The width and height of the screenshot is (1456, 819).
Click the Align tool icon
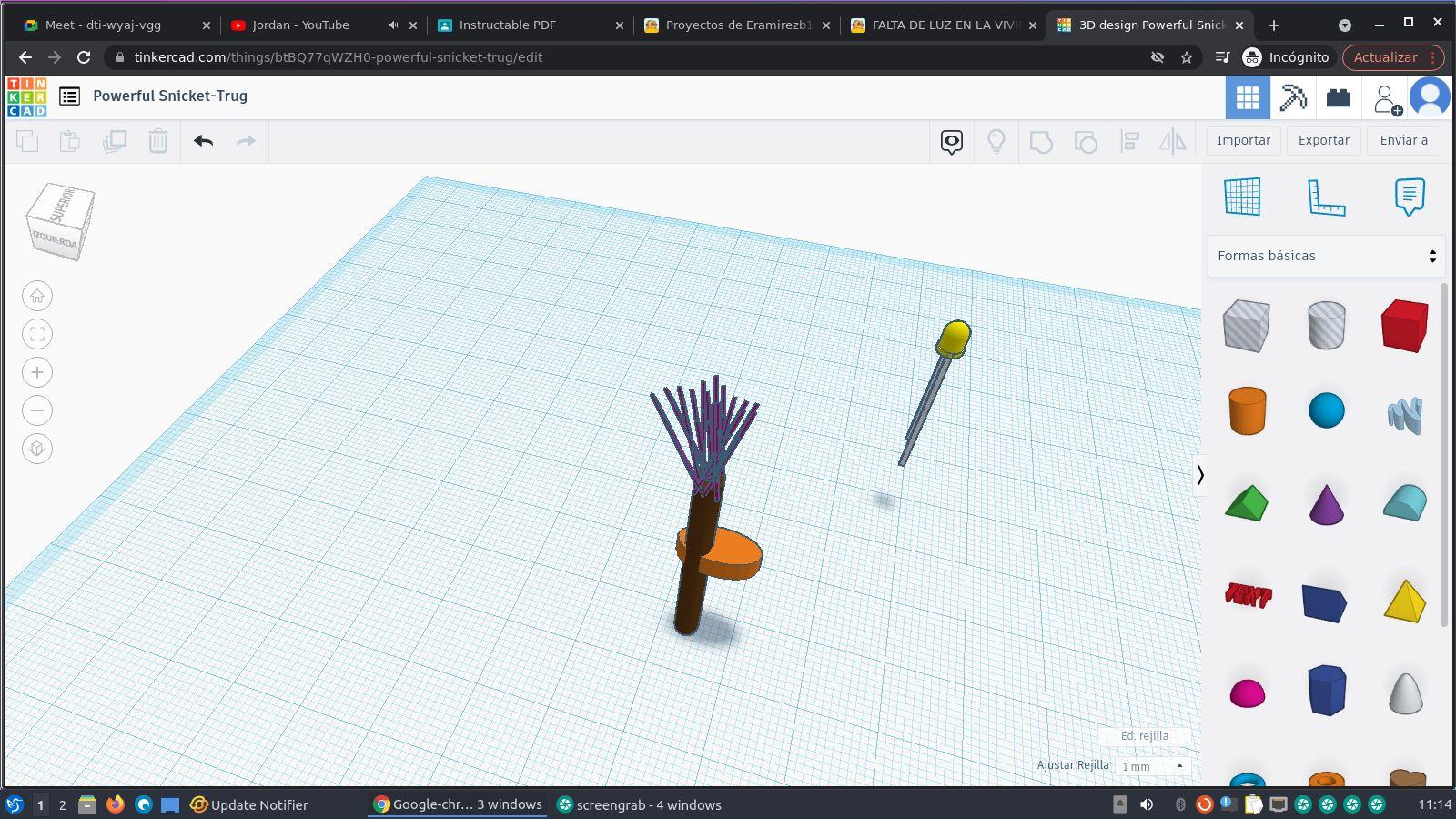[1129, 141]
